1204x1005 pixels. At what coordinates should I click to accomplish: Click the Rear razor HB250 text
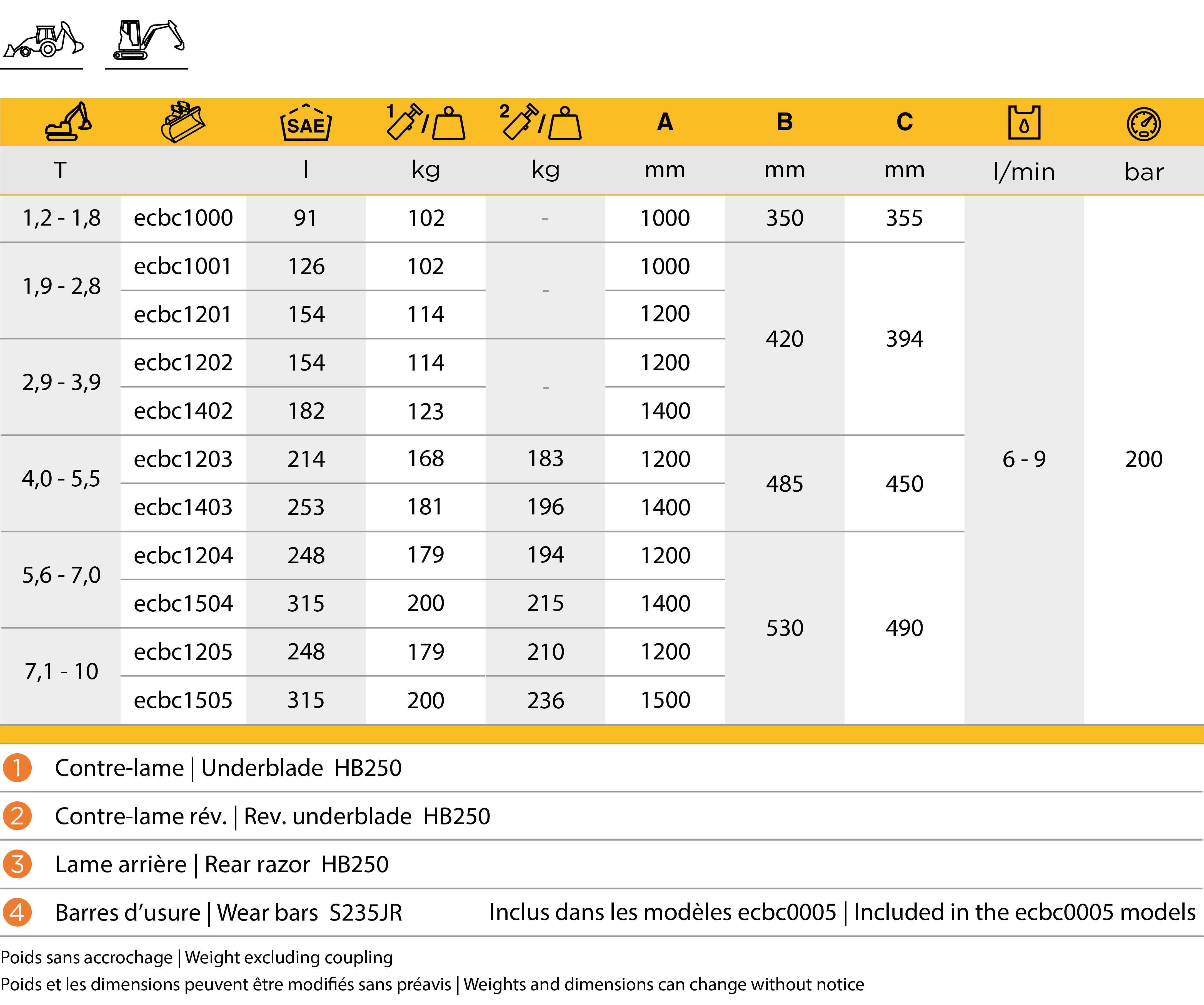[x=296, y=864]
